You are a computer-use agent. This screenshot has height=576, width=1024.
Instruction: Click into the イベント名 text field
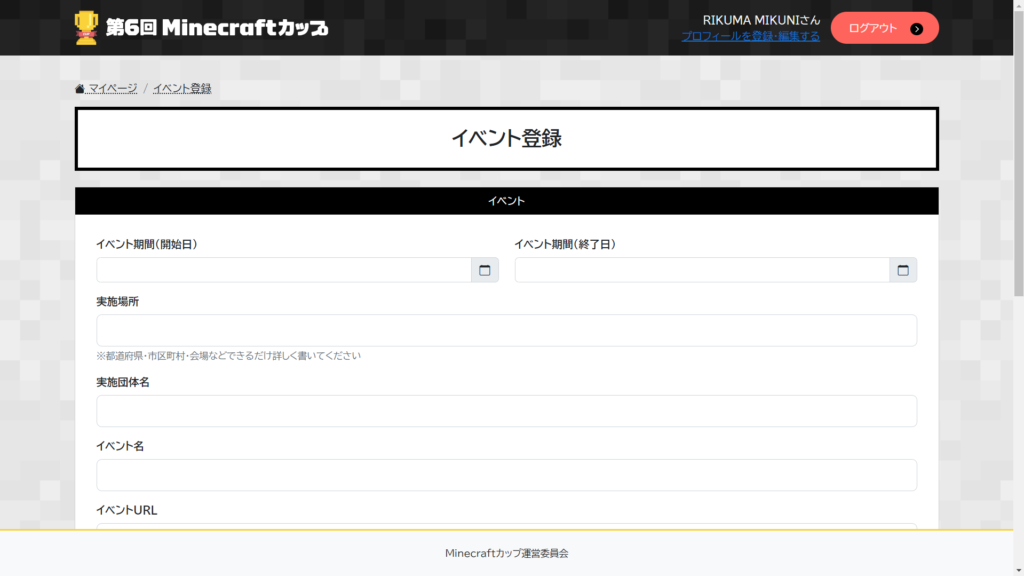[x=506, y=475]
